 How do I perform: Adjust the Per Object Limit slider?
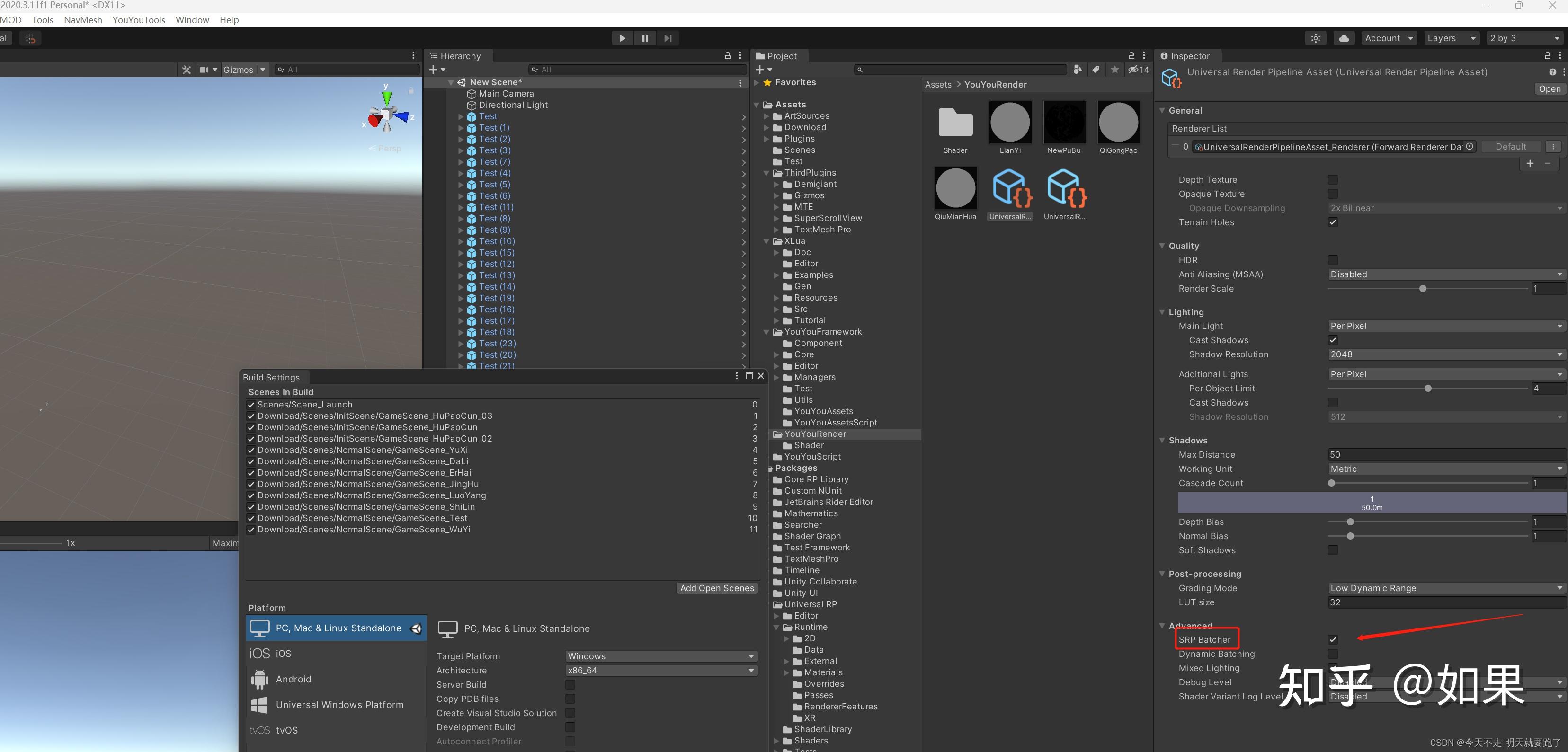(1427, 388)
